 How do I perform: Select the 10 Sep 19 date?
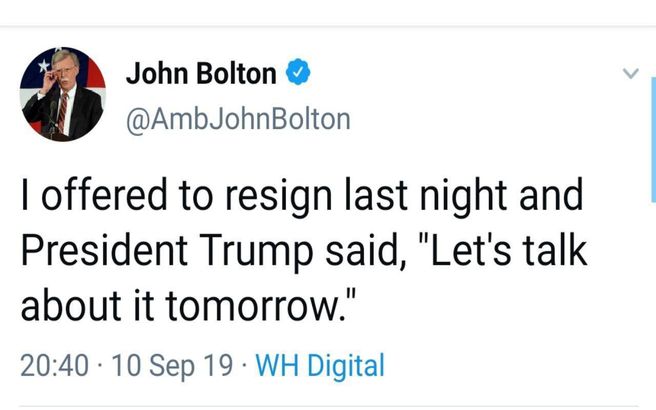[x=172, y=366]
